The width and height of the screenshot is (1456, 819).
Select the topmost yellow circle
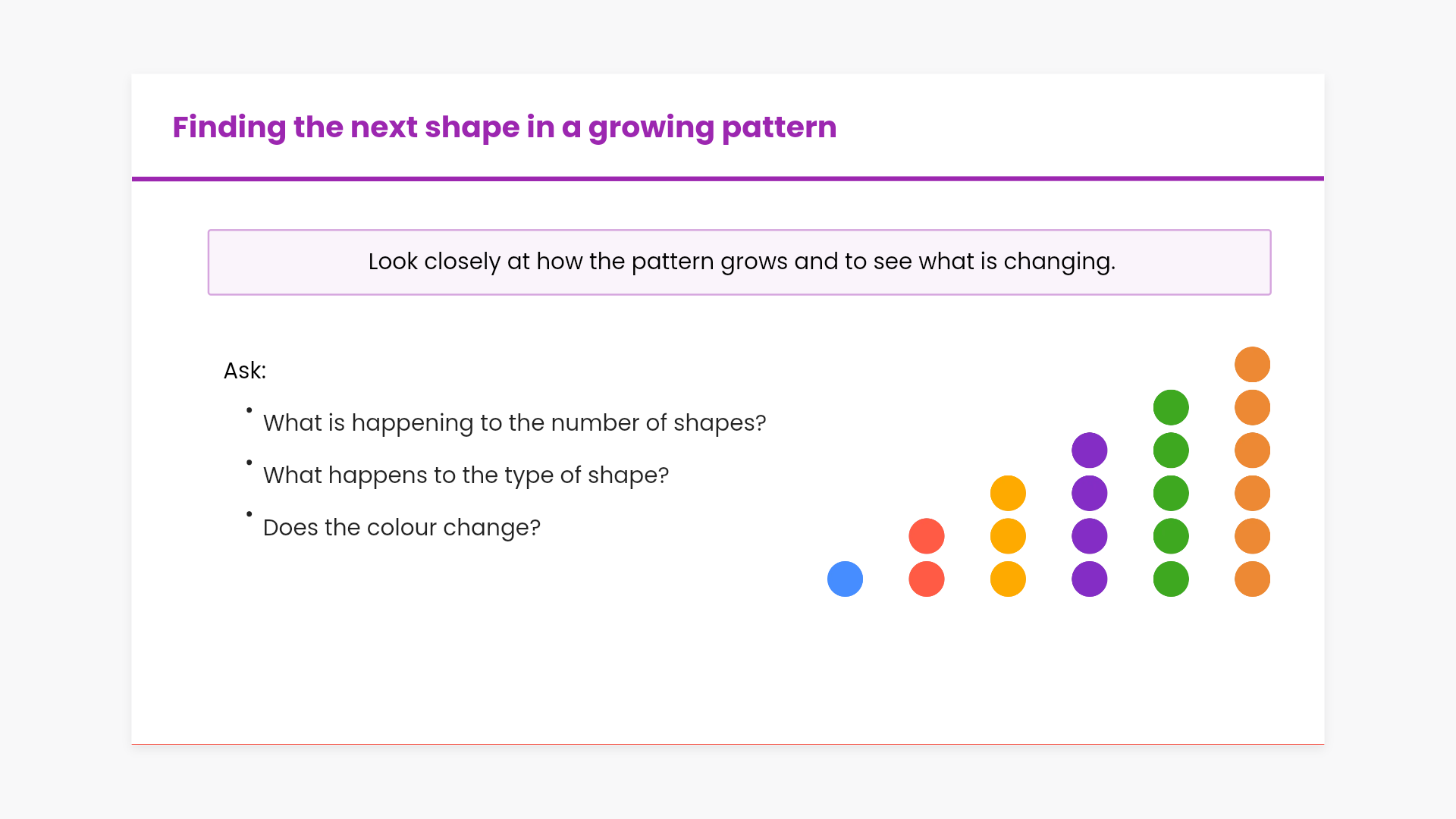pos(1008,494)
